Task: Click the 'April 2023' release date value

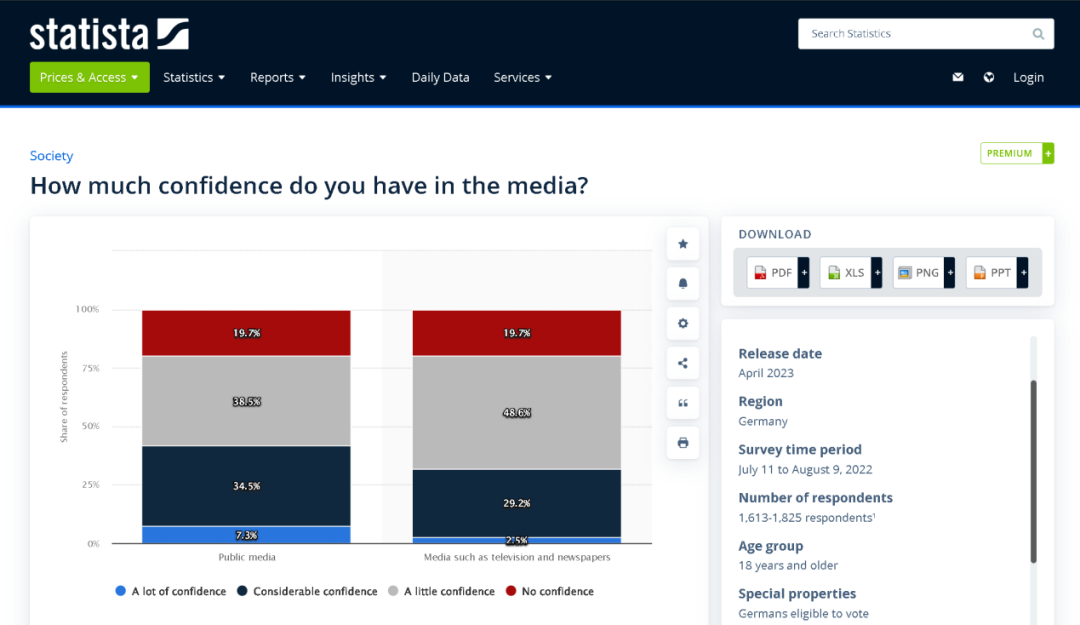Action: (x=766, y=373)
